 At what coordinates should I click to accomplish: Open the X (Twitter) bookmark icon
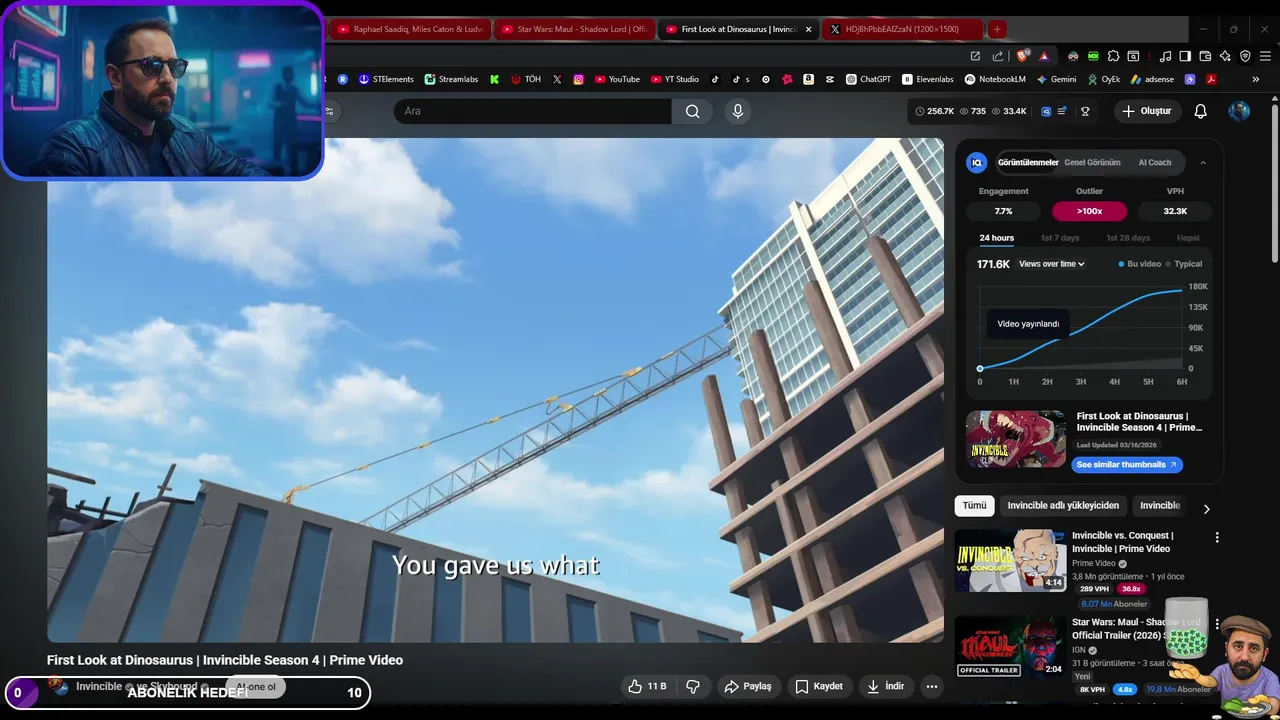click(557, 79)
